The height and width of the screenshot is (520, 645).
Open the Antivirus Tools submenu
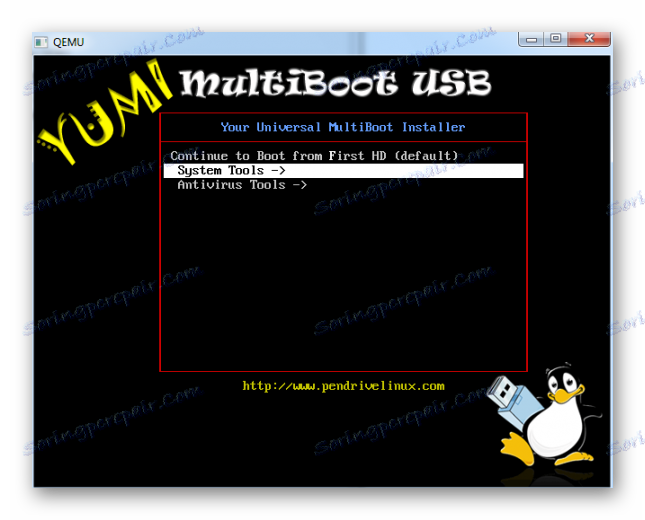242,185
